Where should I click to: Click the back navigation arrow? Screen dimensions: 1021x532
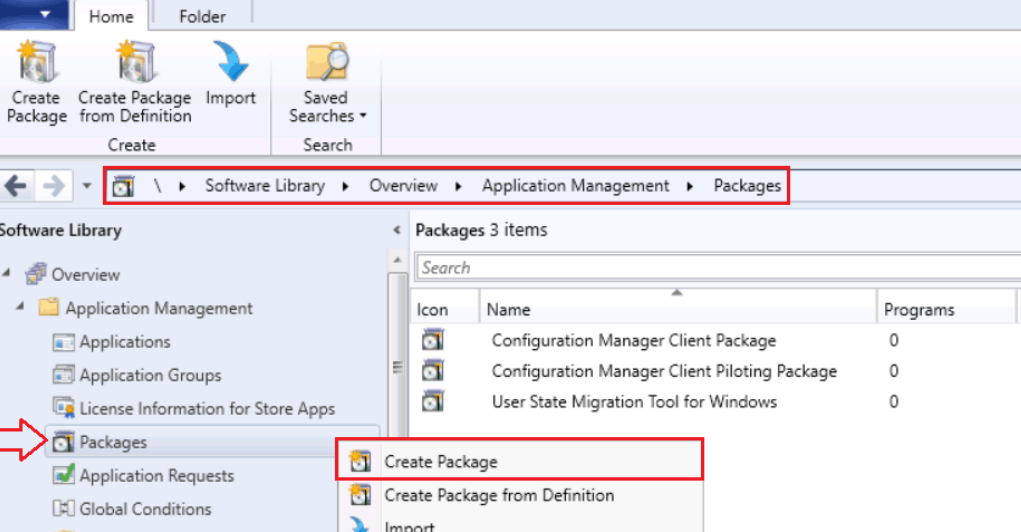click(x=16, y=186)
